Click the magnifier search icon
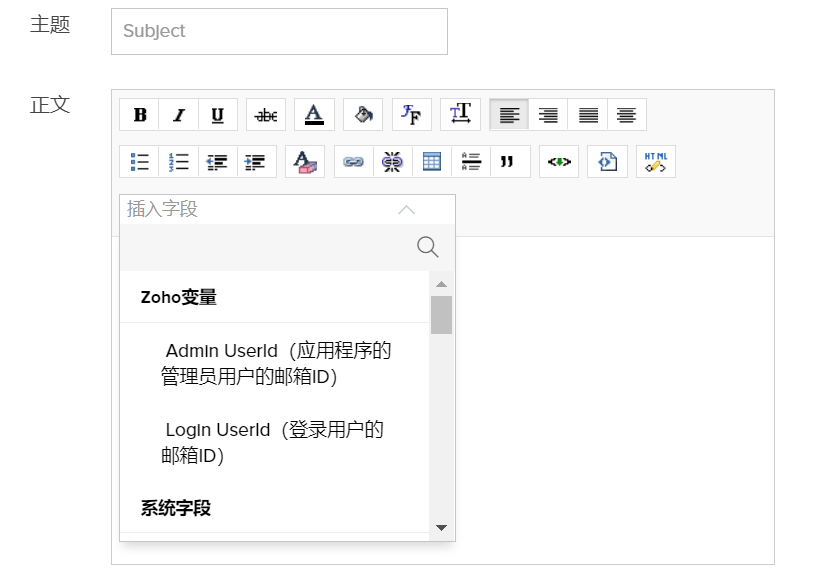 [x=428, y=247]
